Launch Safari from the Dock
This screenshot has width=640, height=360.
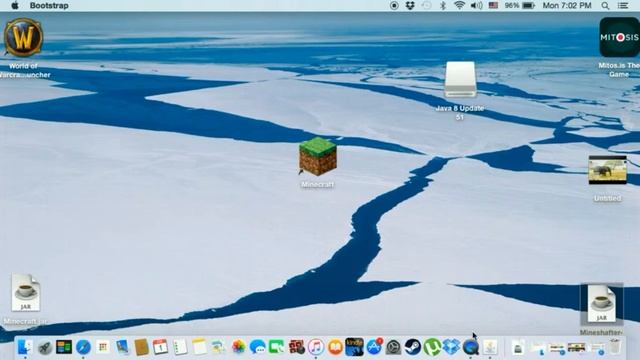[83, 347]
